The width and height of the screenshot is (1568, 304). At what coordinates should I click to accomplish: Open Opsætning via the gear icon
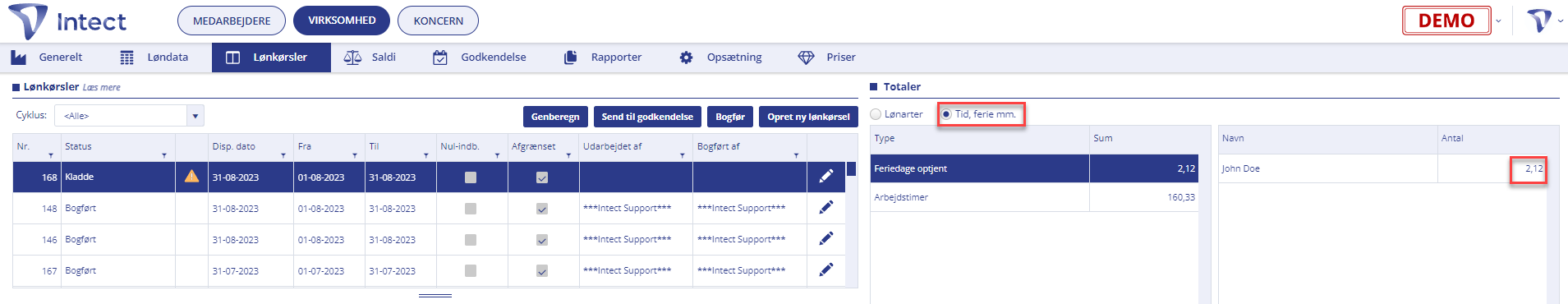tap(686, 58)
